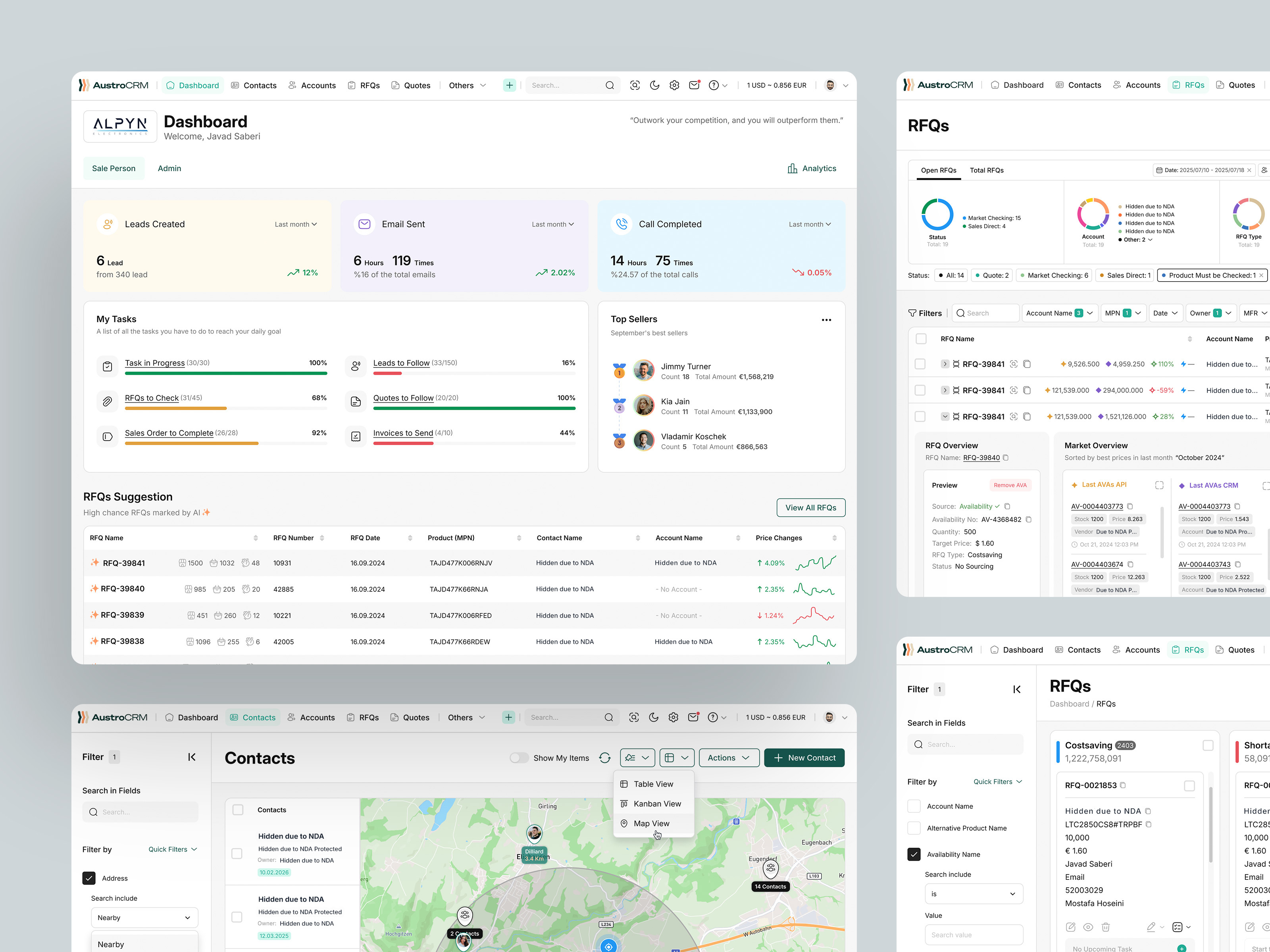Select the Sale Person tab
Viewport: 1270px width, 952px height.
[x=114, y=168]
